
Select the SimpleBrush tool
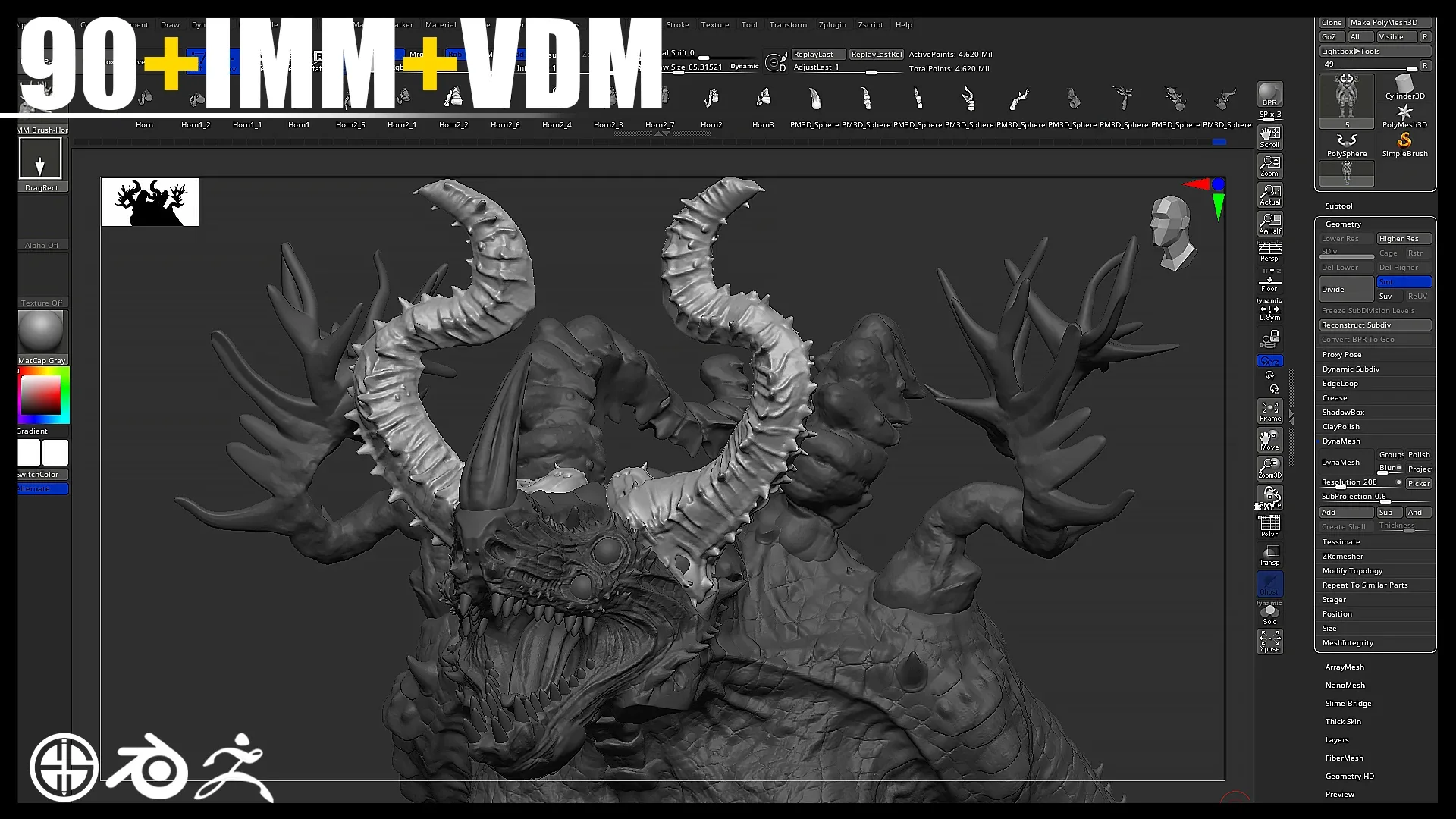[x=1404, y=145]
